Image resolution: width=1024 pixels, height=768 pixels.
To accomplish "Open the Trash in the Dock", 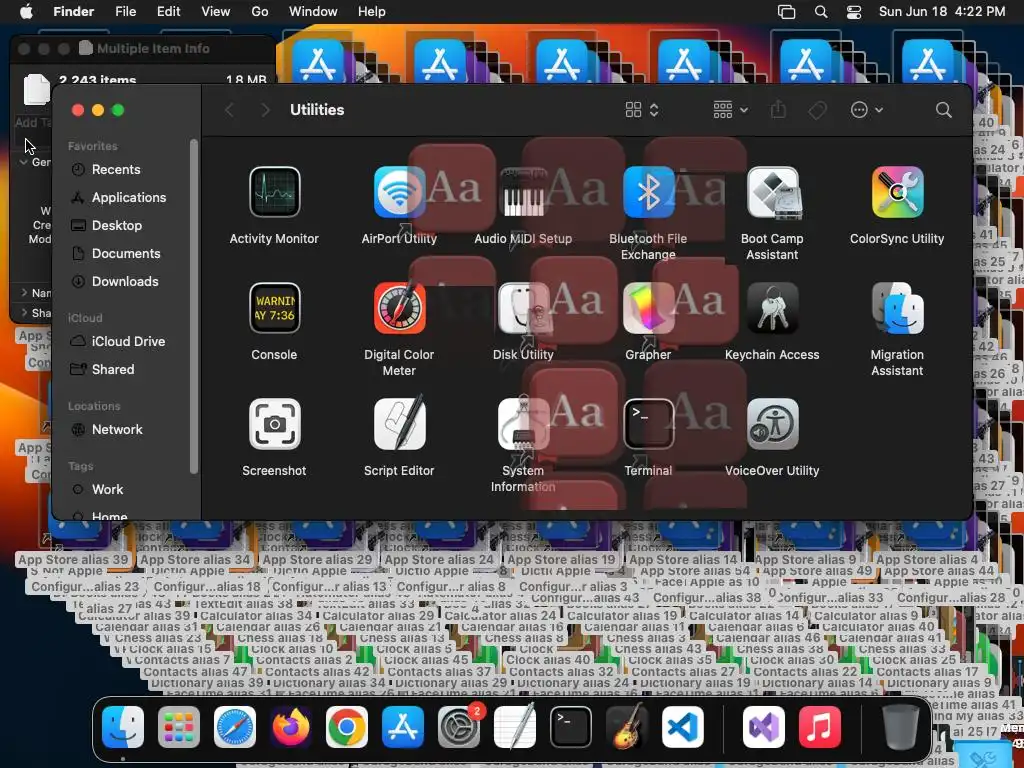I will [900, 727].
